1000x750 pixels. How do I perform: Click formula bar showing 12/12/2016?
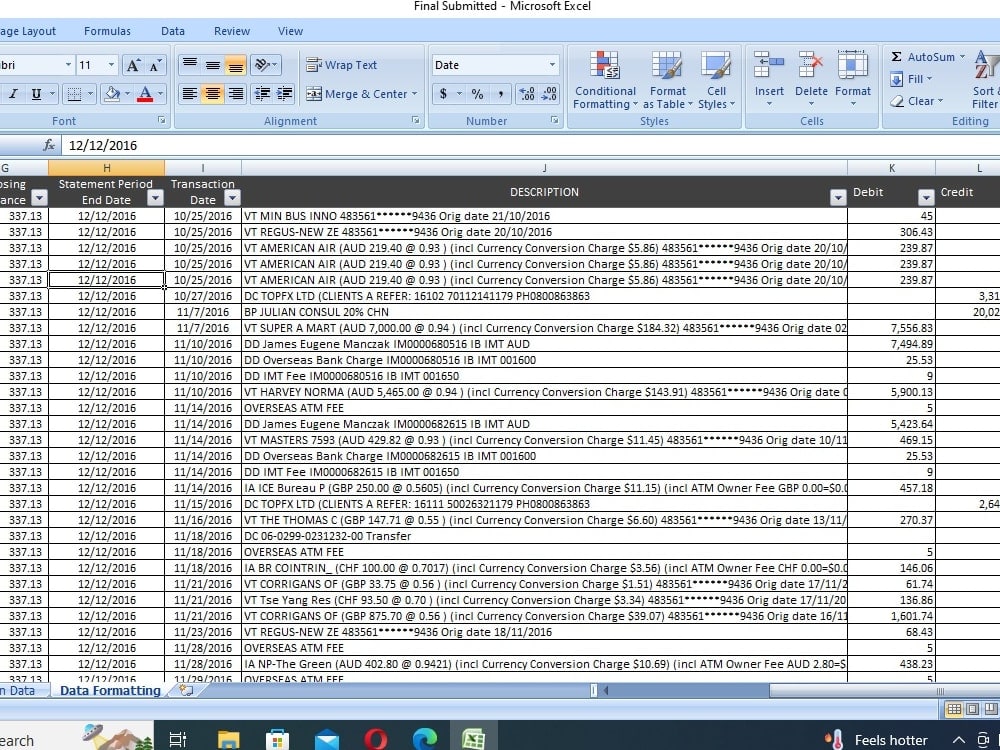point(529,145)
